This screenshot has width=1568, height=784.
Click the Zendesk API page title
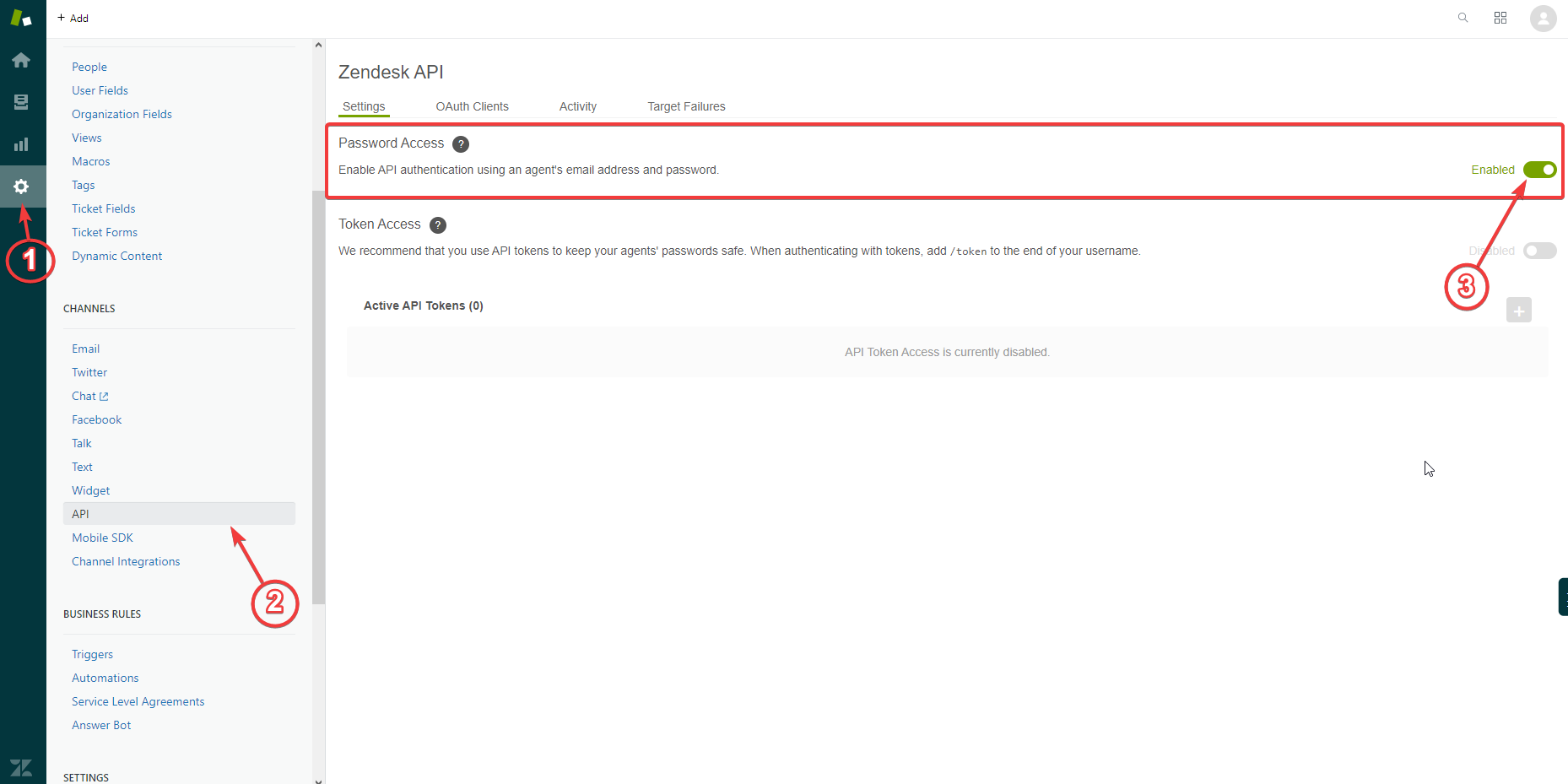[392, 72]
